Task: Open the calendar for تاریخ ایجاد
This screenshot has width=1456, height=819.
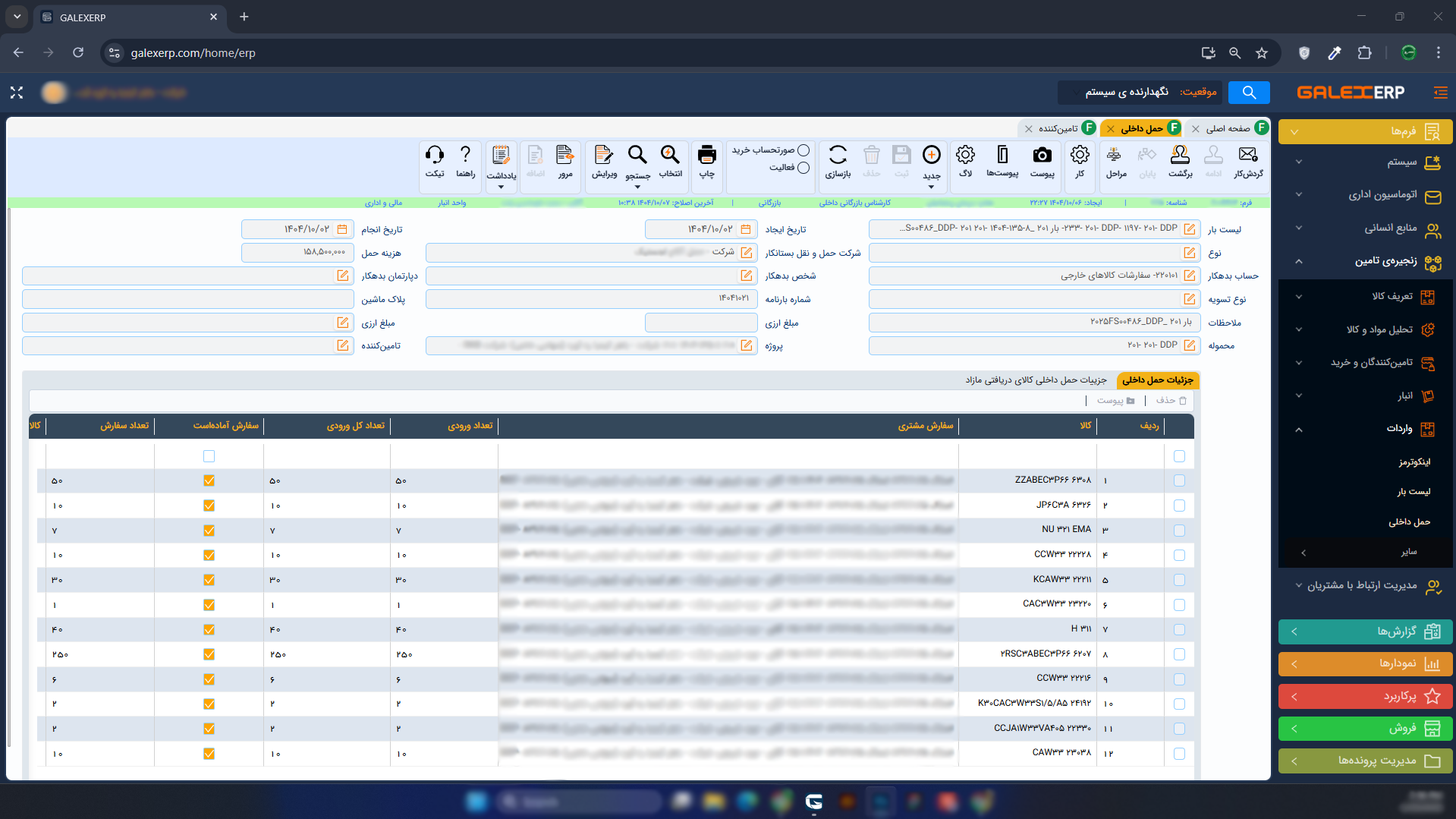Action: click(746, 229)
